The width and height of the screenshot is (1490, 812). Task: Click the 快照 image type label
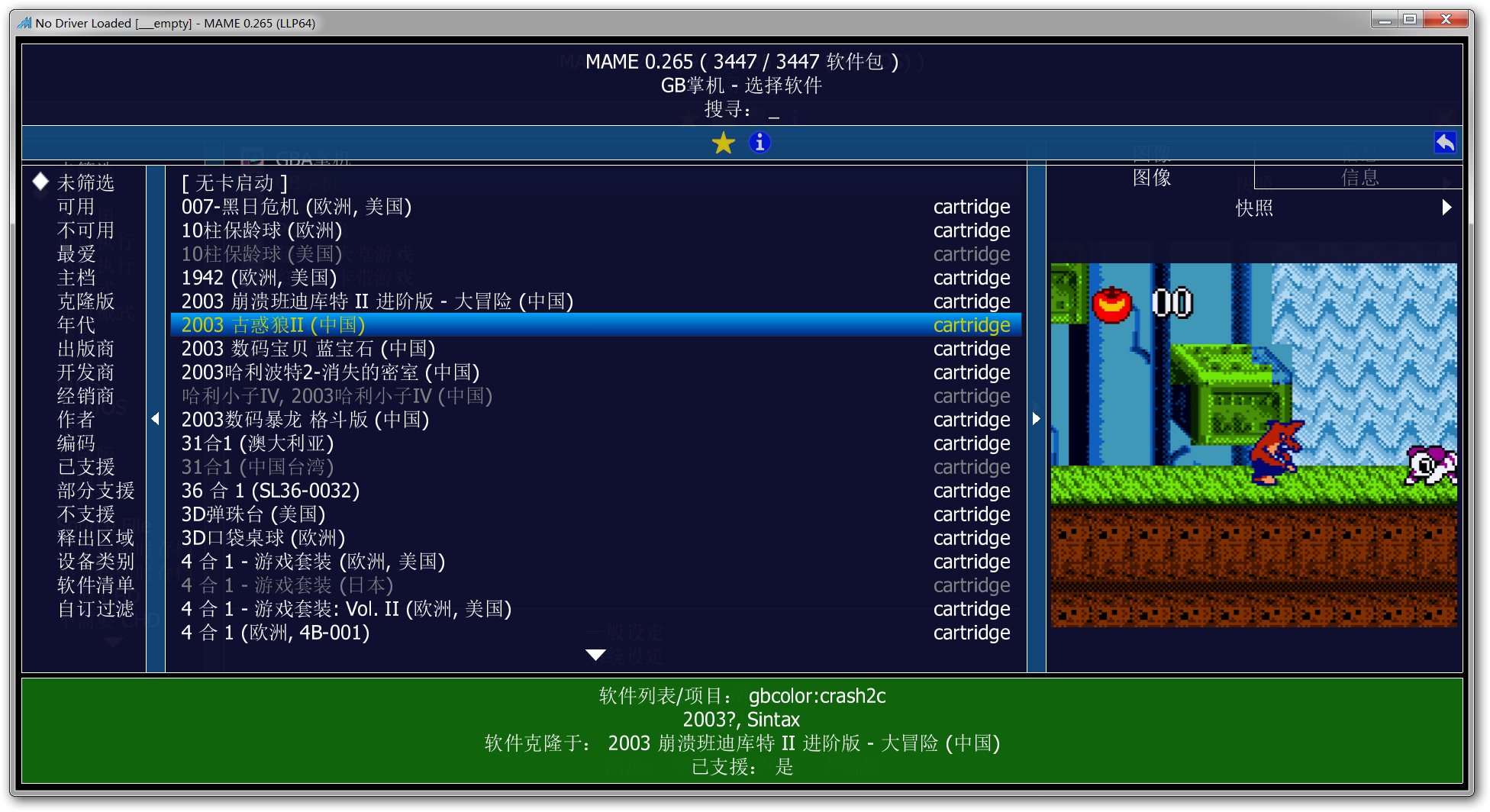pyautogui.click(x=1254, y=208)
